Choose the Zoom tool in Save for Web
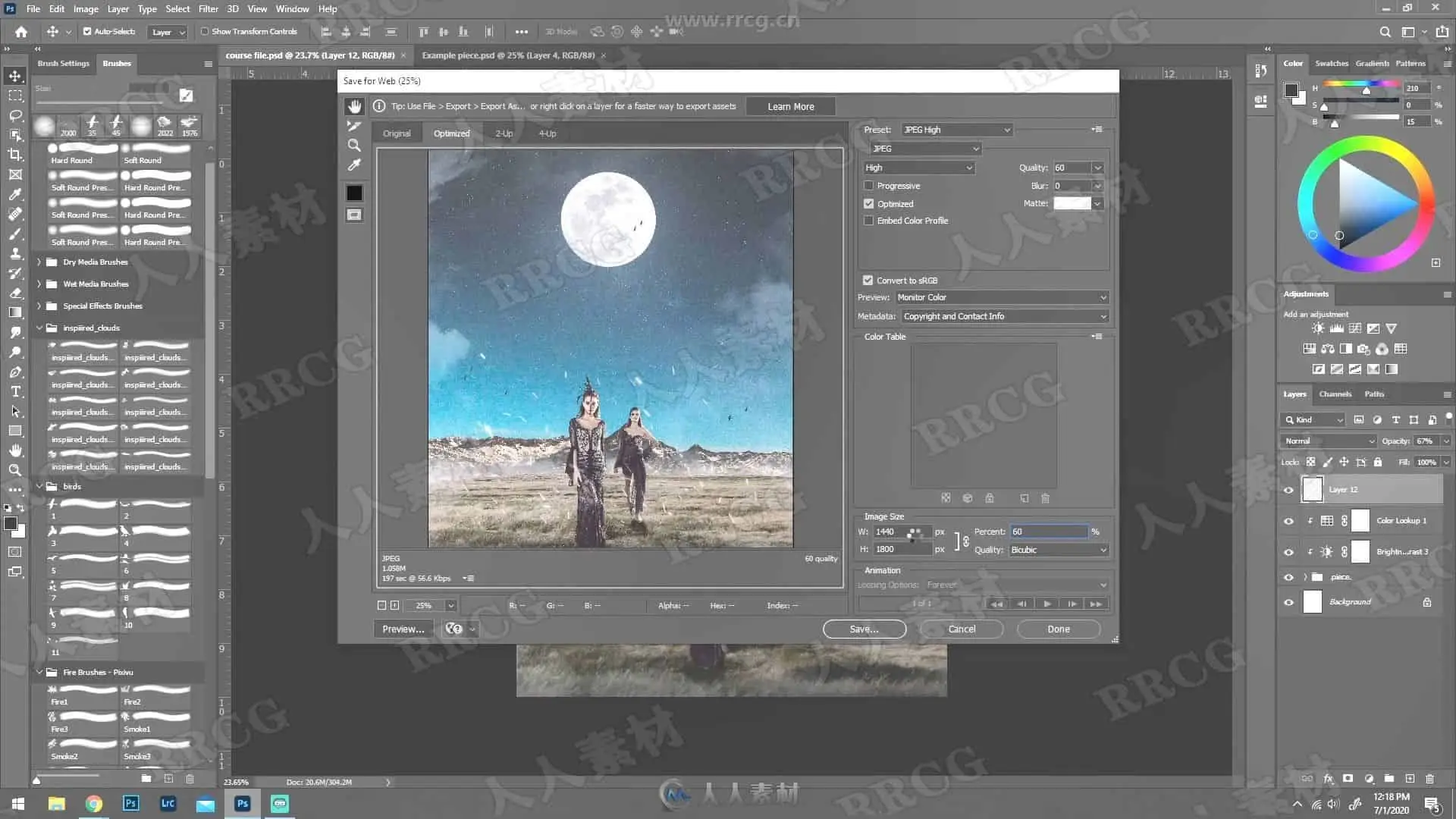Viewport: 1456px width, 819px height. 354,146
